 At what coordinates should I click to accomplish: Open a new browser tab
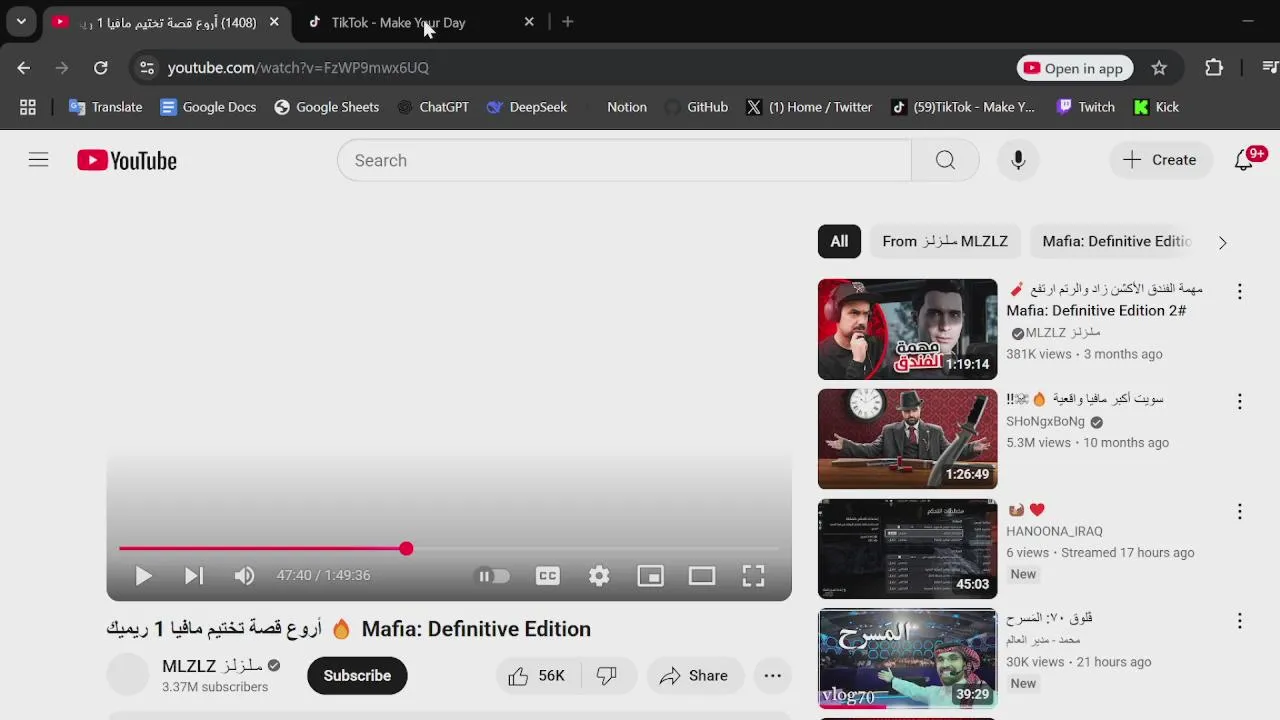(x=568, y=22)
